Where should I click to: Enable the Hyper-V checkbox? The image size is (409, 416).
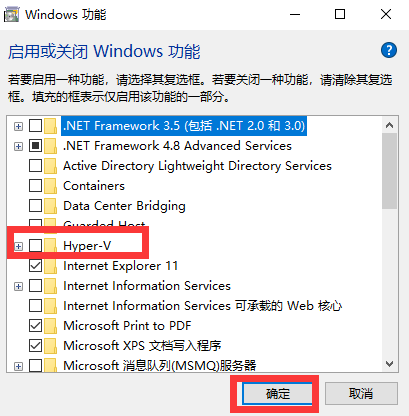[35, 246]
